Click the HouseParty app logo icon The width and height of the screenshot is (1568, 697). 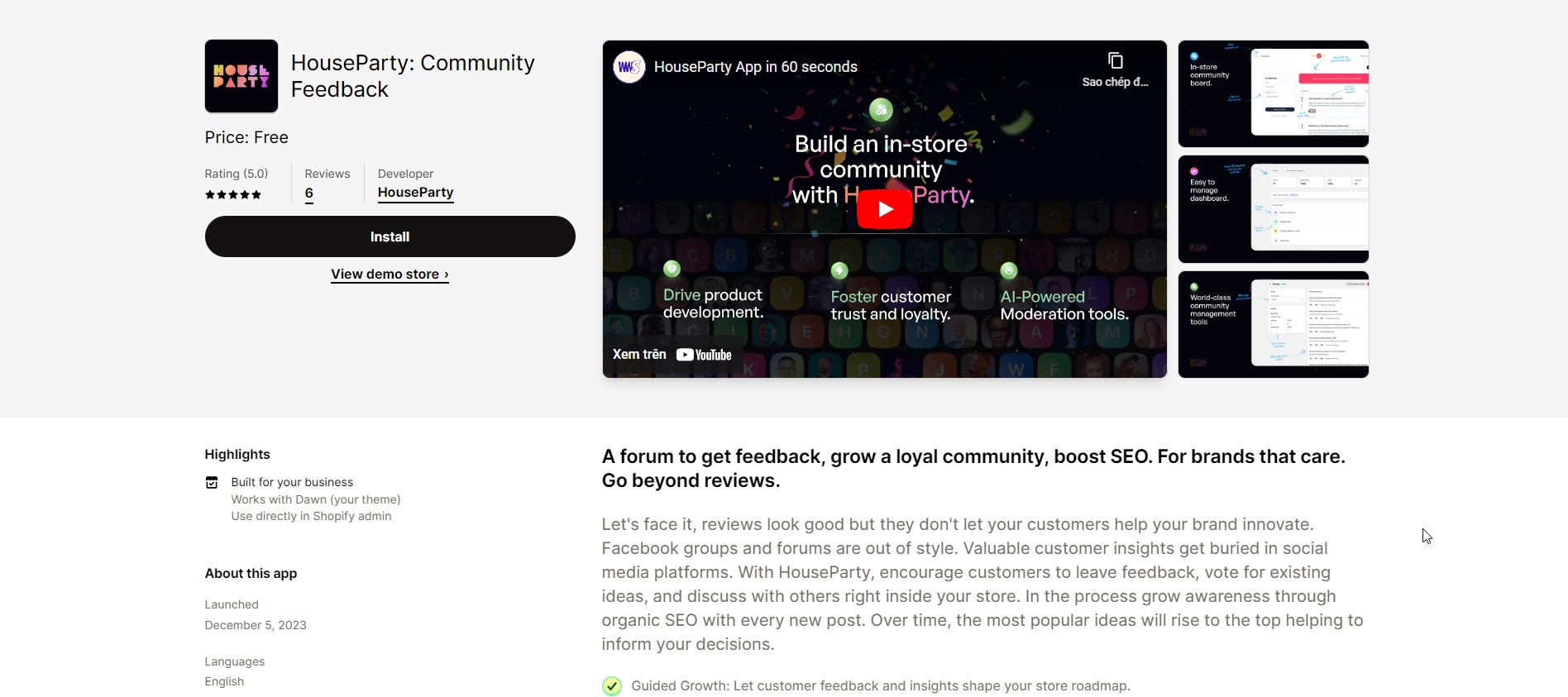[x=241, y=76]
